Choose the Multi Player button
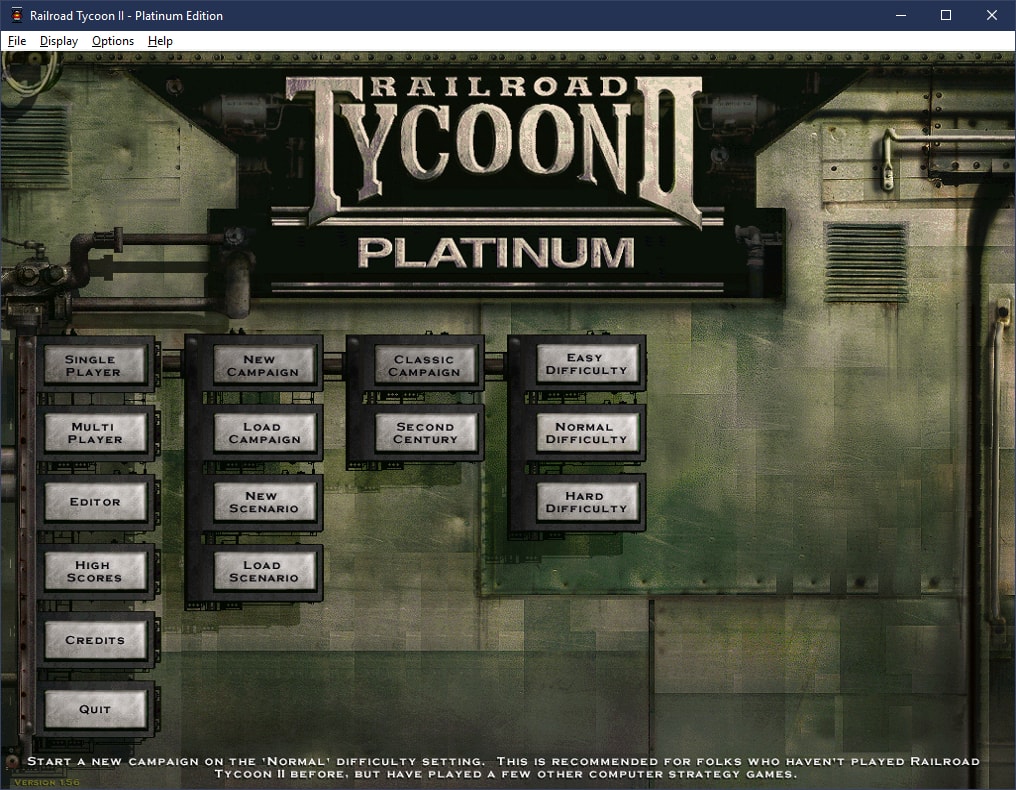 pos(95,433)
